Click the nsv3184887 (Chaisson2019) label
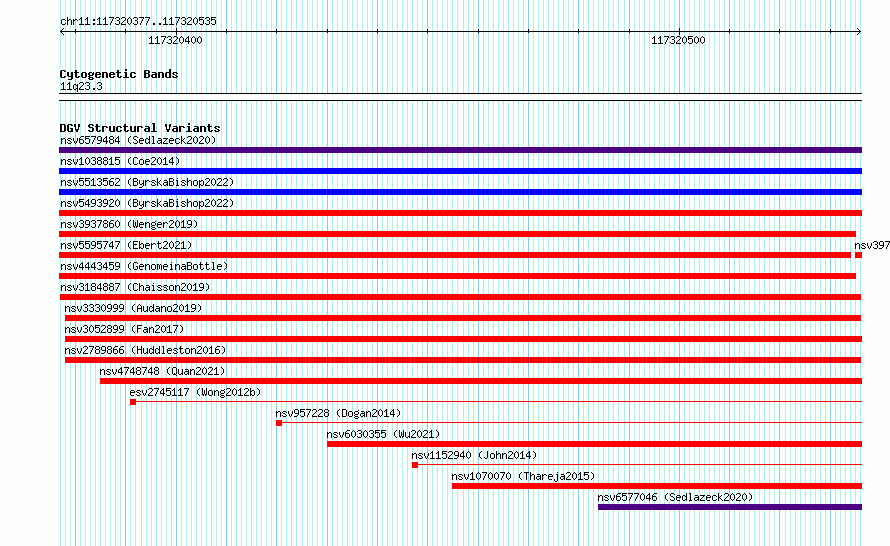This screenshot has width=890, height=546. click(135, 287)
